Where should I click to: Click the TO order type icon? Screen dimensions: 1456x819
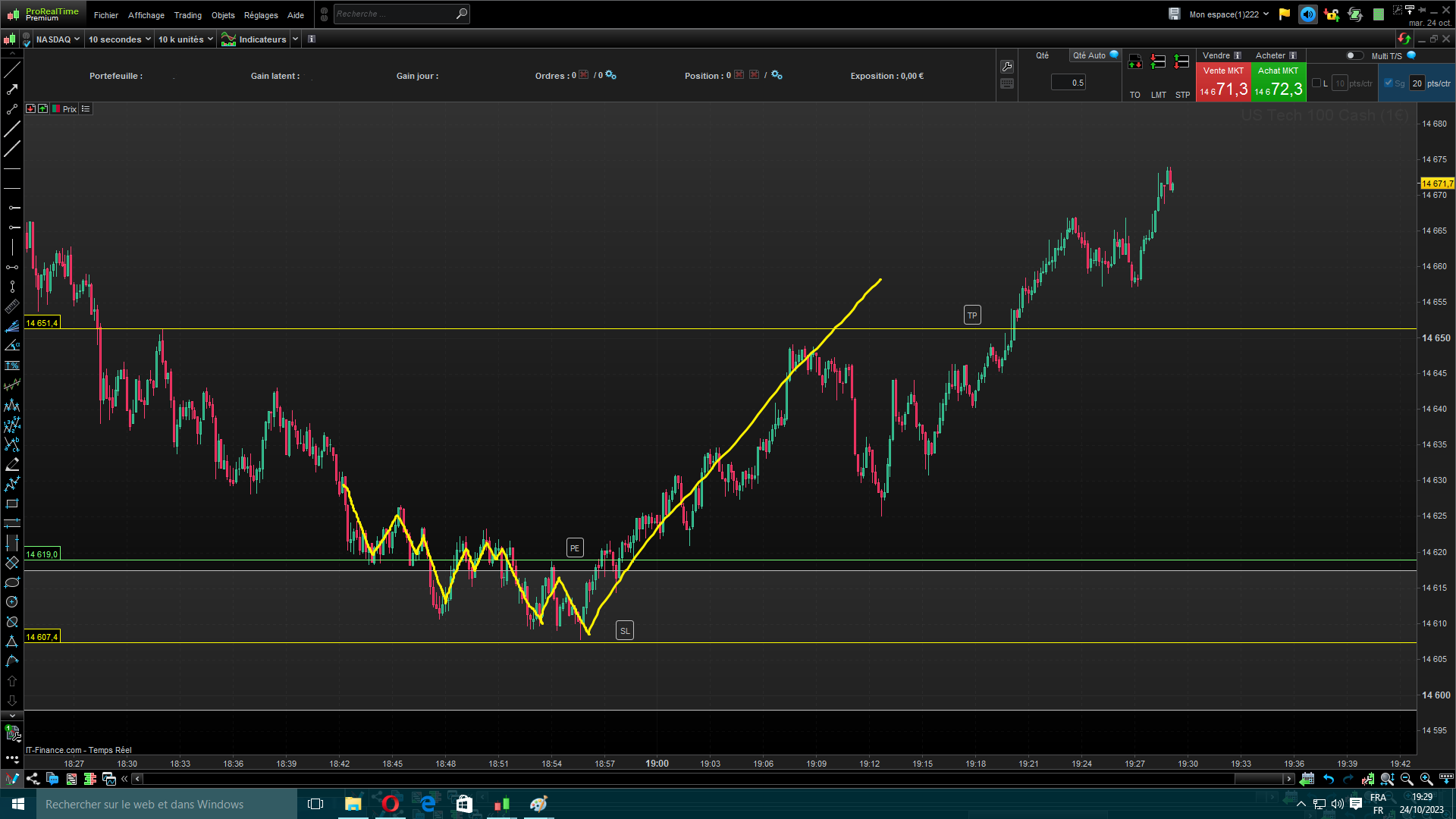tap(1134, 62)
